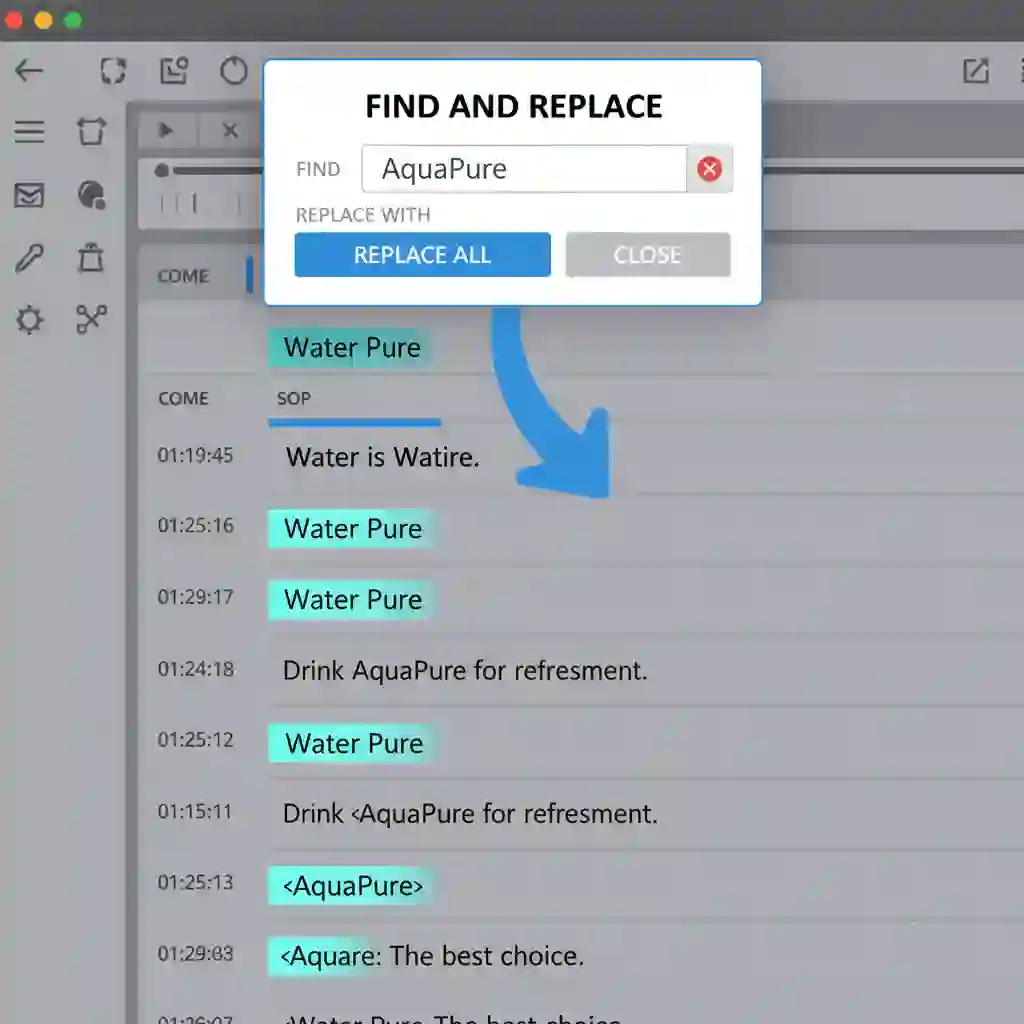The width and height of the screenshot is (1024, 1024).
Task: Click the timer icon on the top toolbar
Action: coord(232,71)
